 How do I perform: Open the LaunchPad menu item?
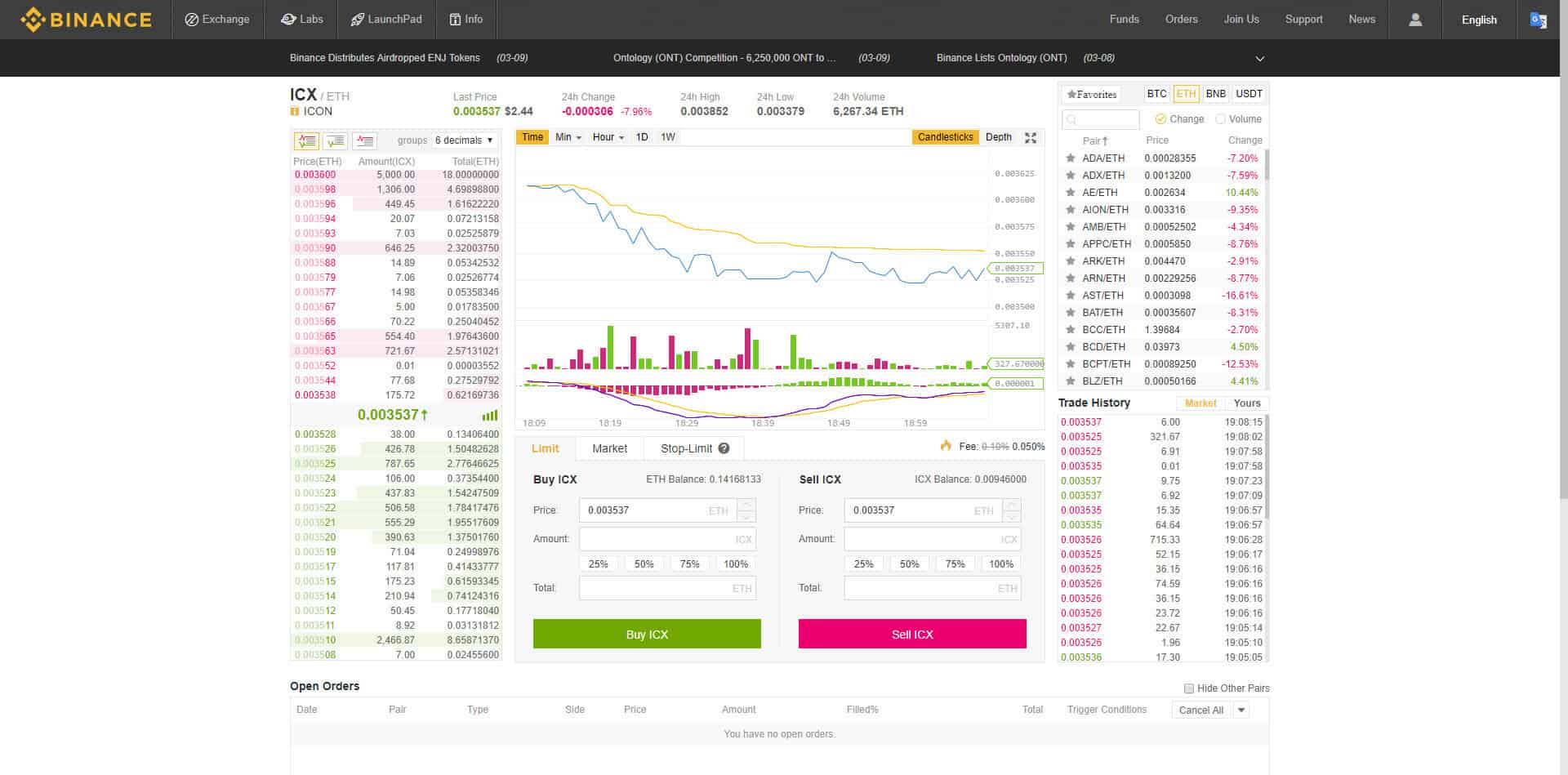(x=386, y=20)
